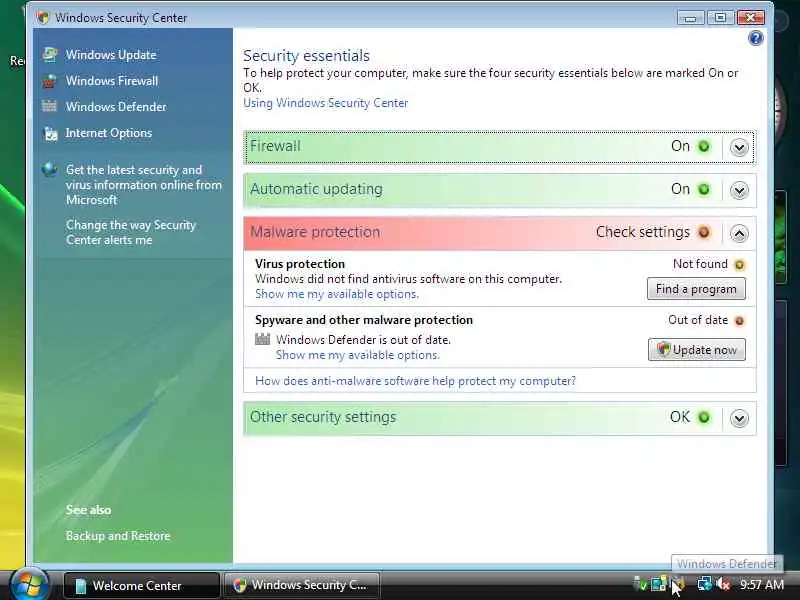
Task: Open Windows Defender from the sidebar
Action: (116, 107)
